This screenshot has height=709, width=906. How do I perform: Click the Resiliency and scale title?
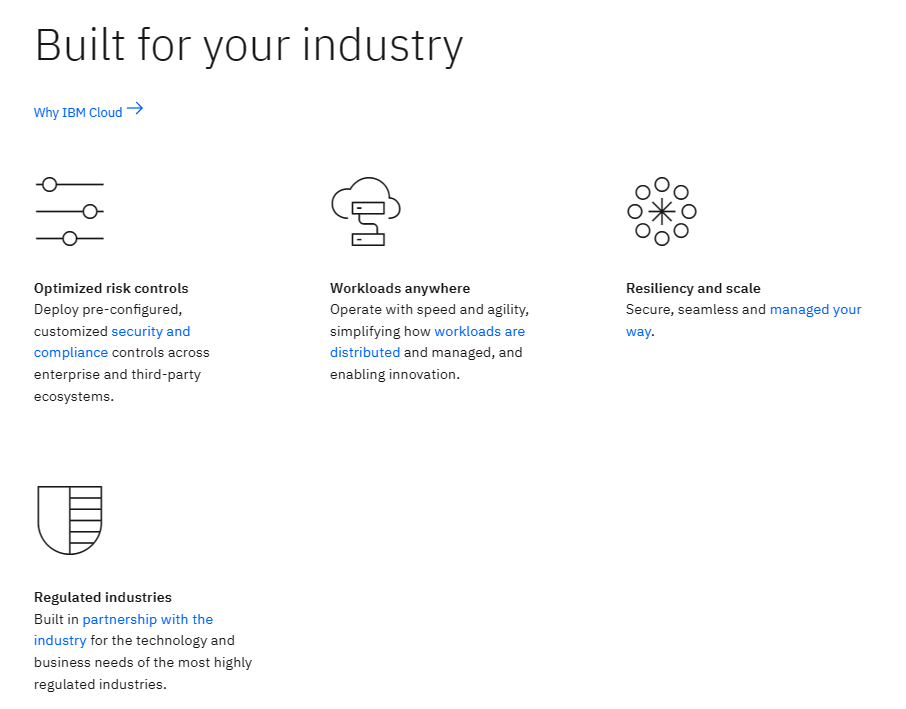click(693, 288)
